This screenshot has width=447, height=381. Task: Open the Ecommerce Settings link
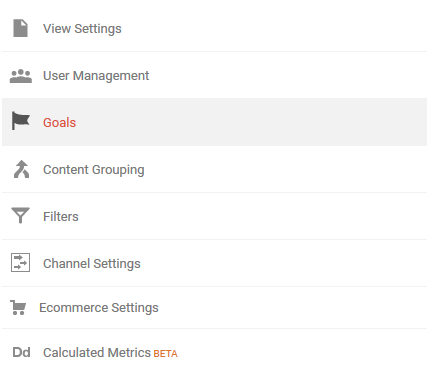pos(99,308)
